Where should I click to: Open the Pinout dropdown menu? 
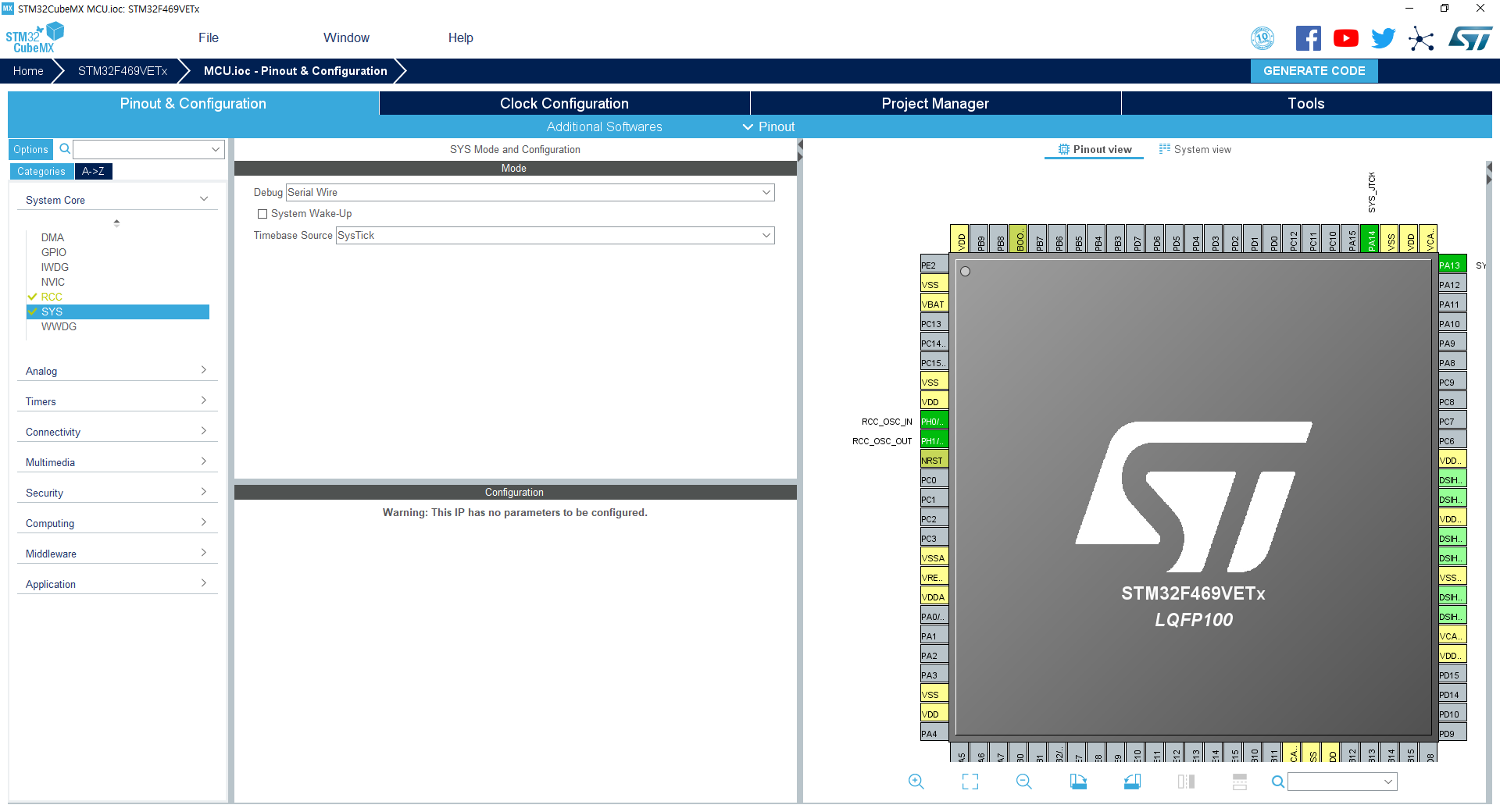769,126
